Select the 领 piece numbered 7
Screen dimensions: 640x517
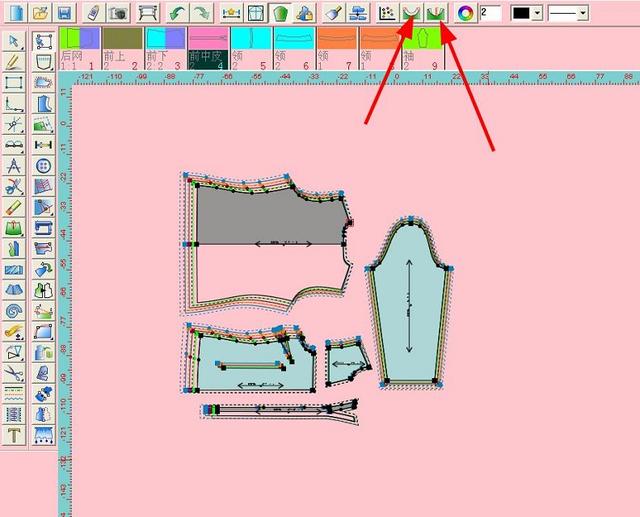337,49
